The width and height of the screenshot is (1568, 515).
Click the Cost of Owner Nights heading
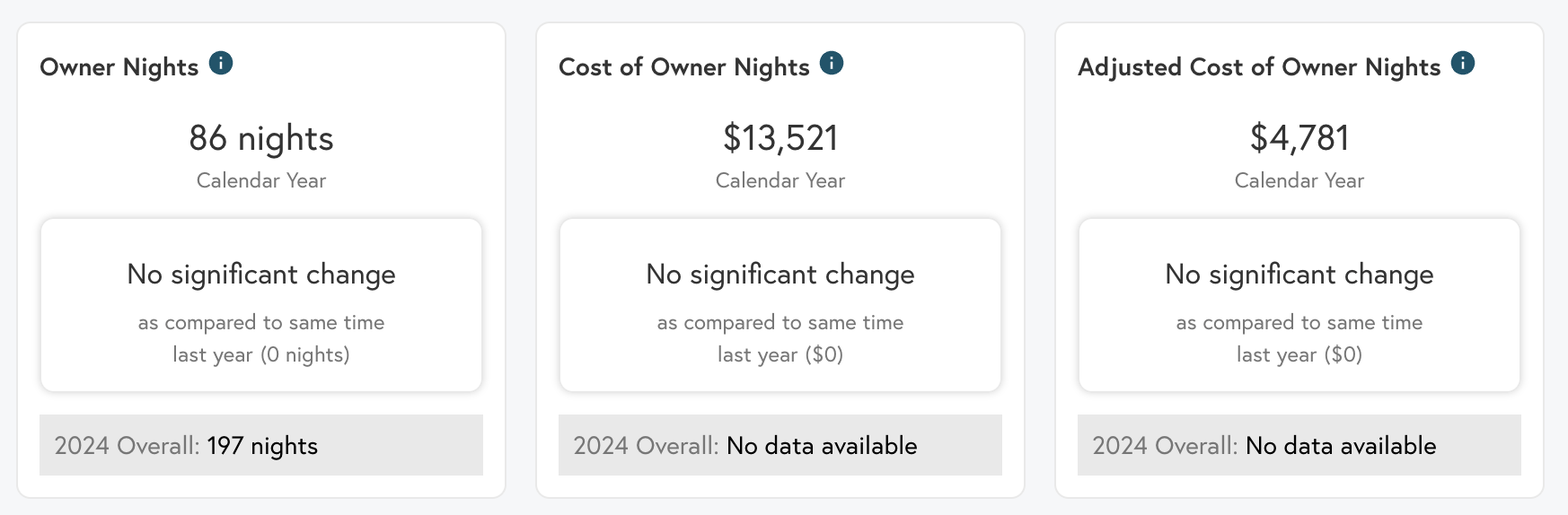[x=684, y=67]
